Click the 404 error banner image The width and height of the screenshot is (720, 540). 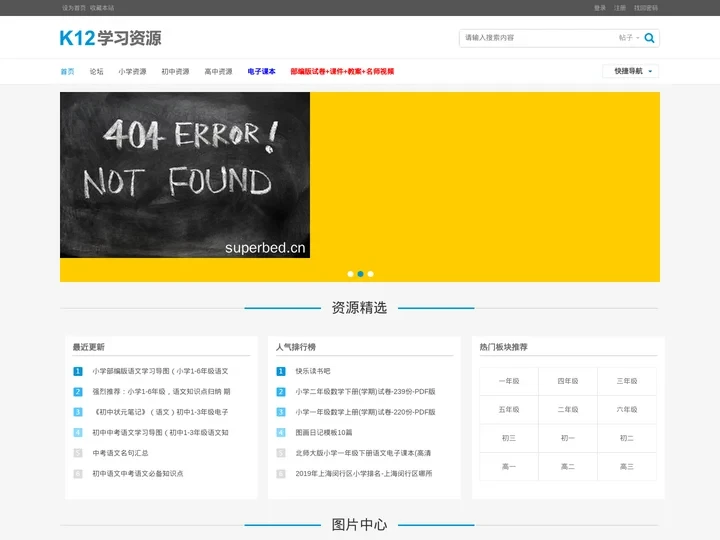click(x=185, y=175)
